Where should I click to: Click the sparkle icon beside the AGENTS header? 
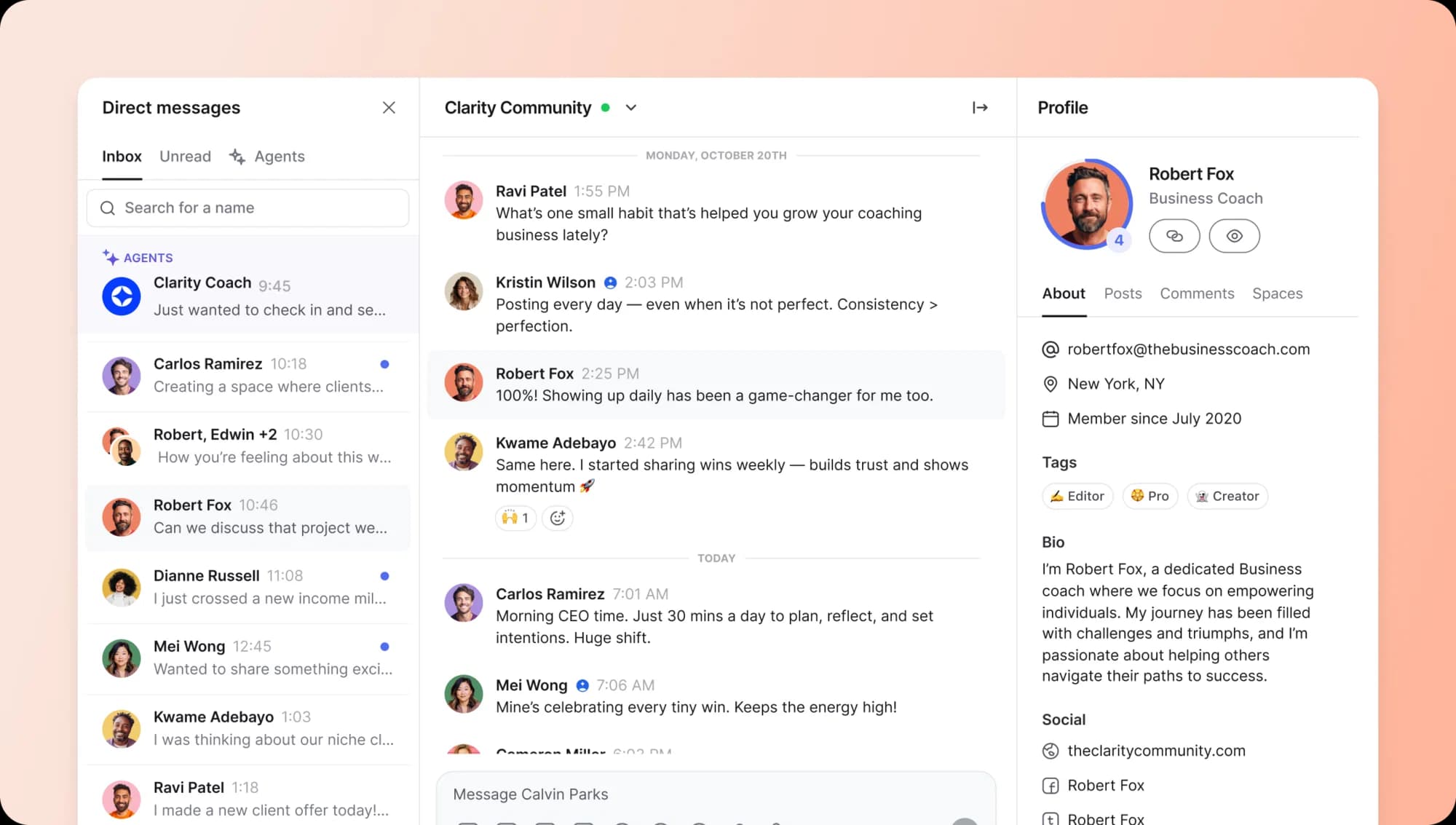click(110, 257)
